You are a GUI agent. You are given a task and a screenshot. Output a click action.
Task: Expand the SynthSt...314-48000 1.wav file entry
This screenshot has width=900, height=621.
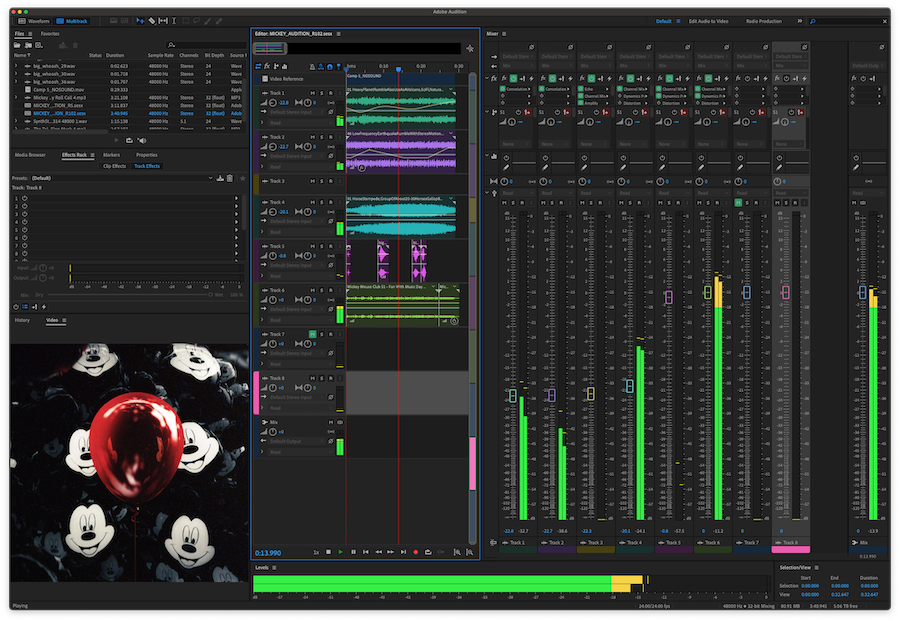point(16,121)
